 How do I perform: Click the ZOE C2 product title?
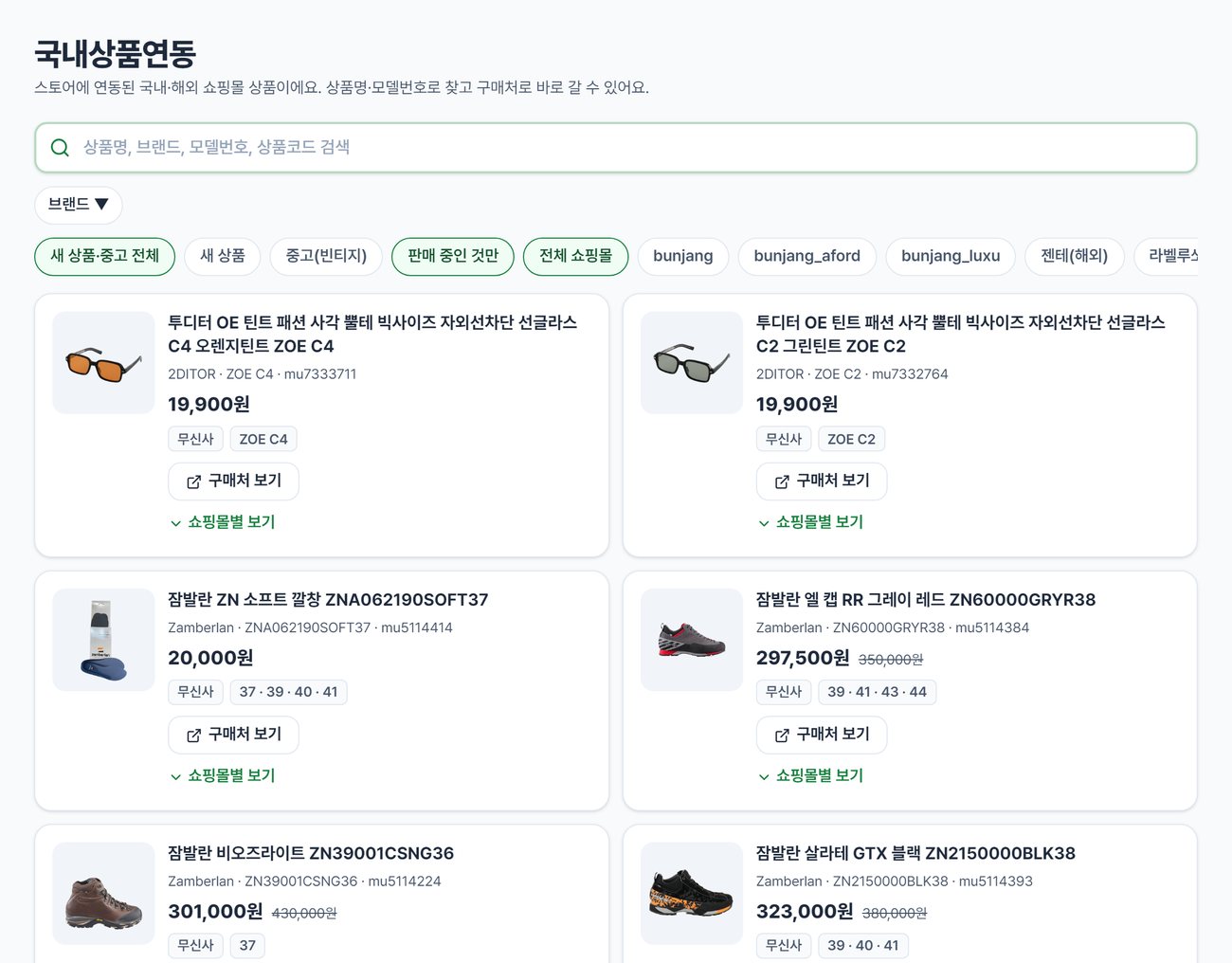point(961,335)
